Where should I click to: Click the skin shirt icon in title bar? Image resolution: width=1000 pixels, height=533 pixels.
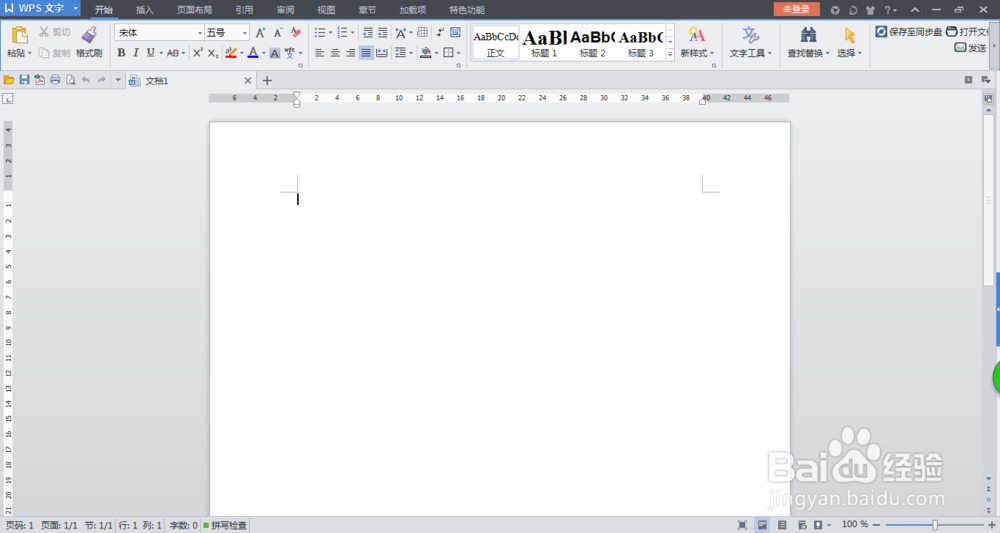click(x=871, y=10)
